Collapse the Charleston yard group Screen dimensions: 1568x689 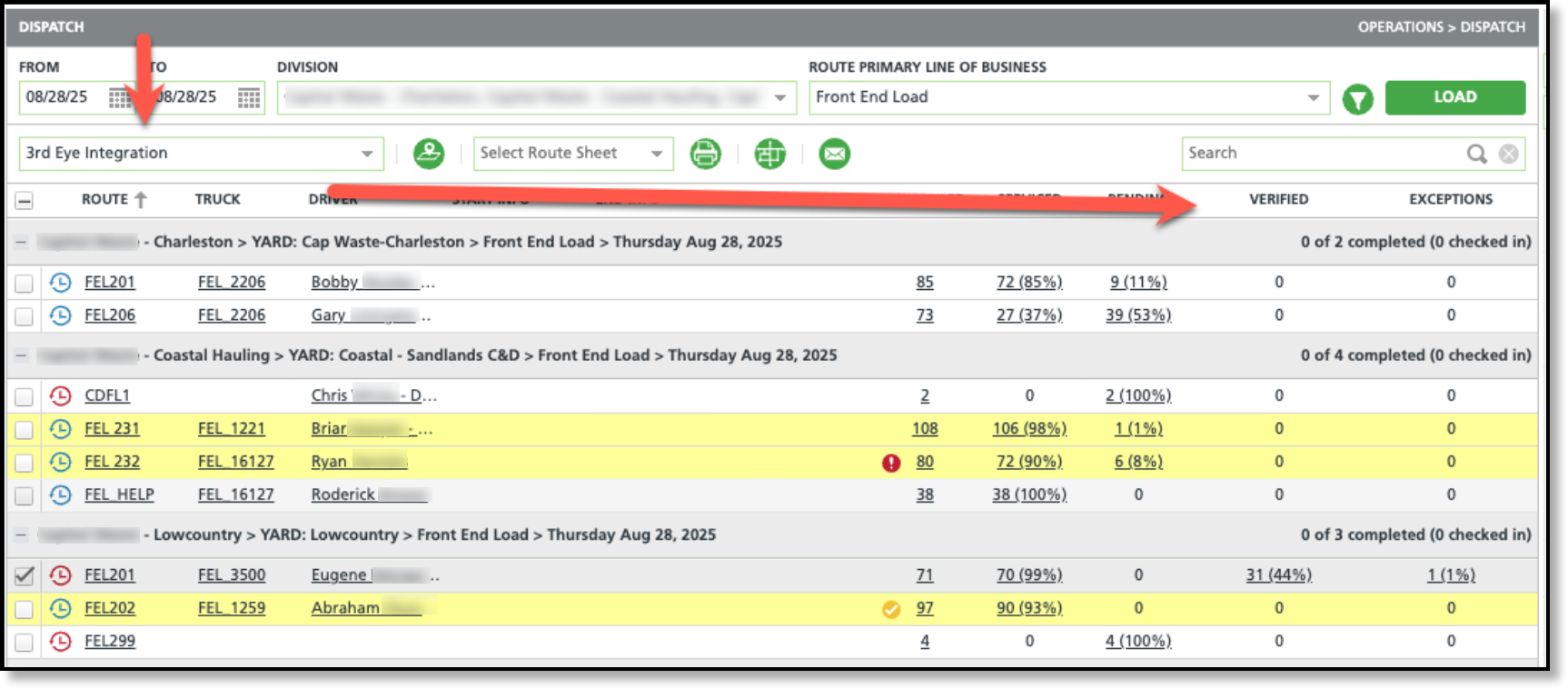coord(21,243)
